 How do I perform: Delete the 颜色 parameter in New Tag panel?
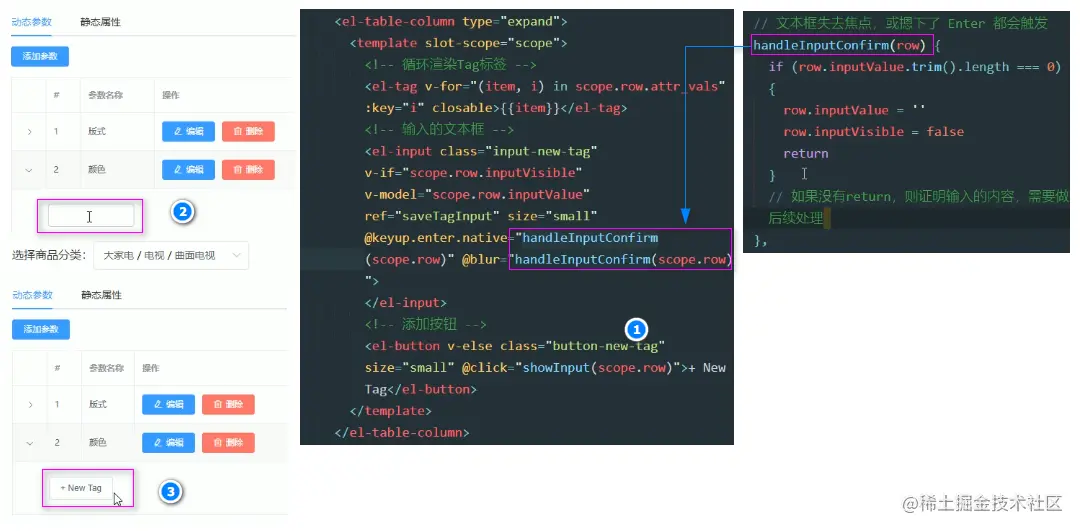(x=228, y=442)
